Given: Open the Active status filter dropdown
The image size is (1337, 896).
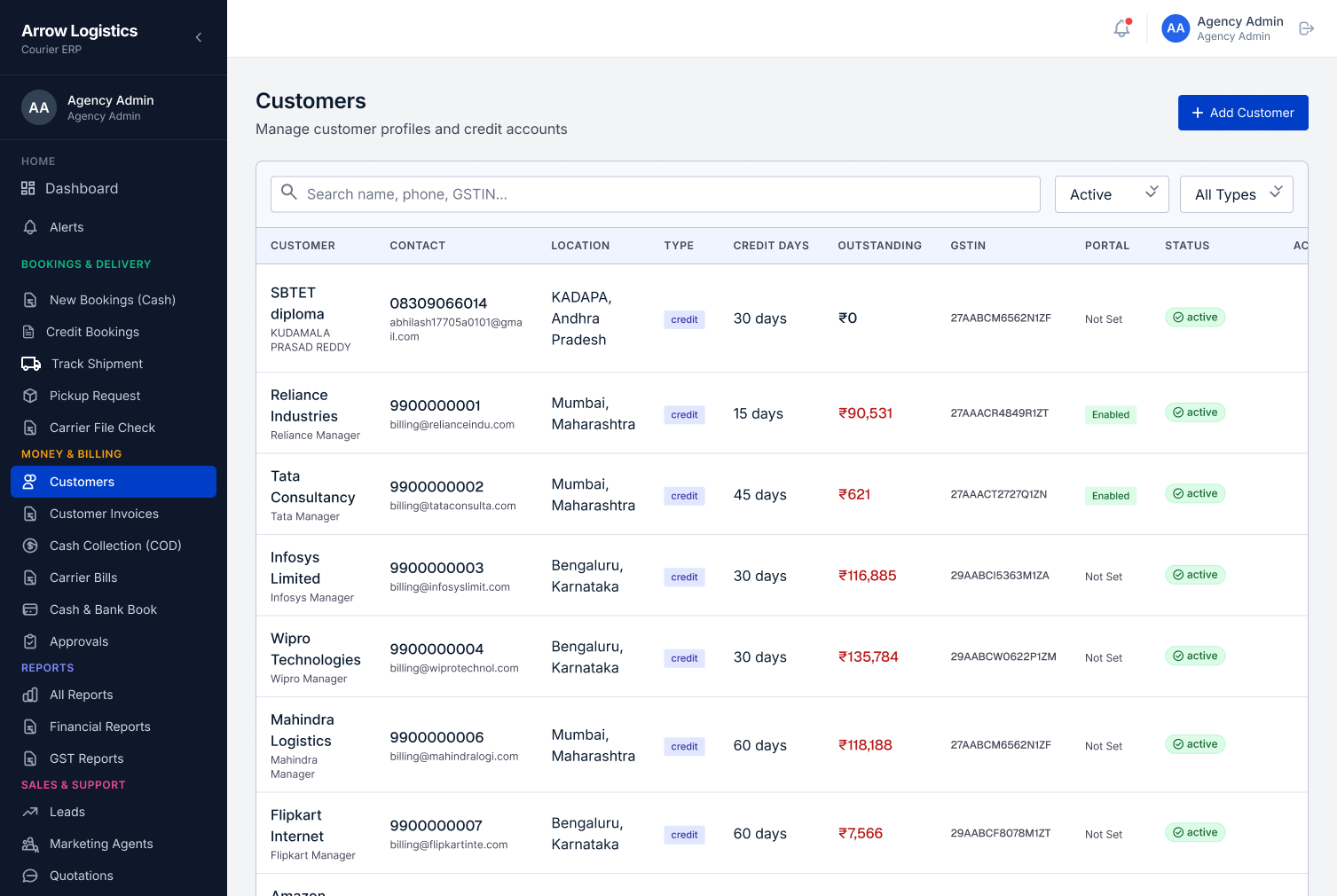Looking at the screenshot, I should (x=1112, y=194).
